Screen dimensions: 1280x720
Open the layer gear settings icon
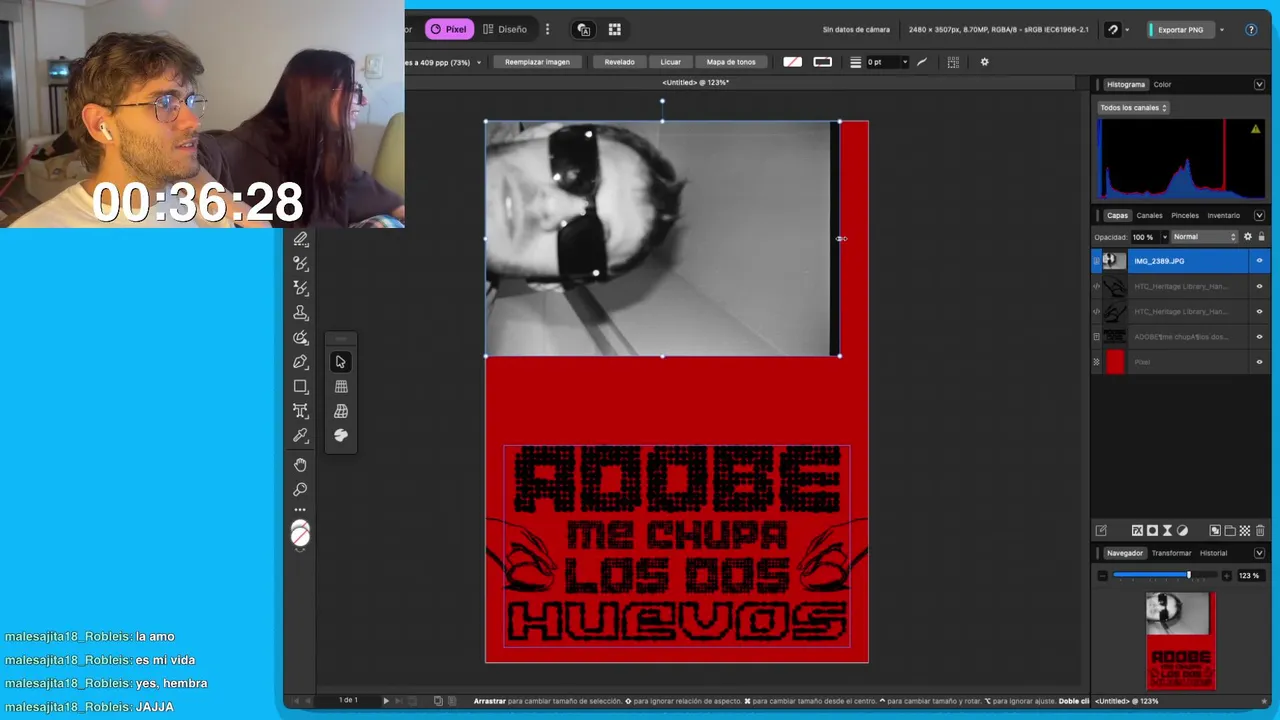pyautogui.click(x=1247, y=237)
